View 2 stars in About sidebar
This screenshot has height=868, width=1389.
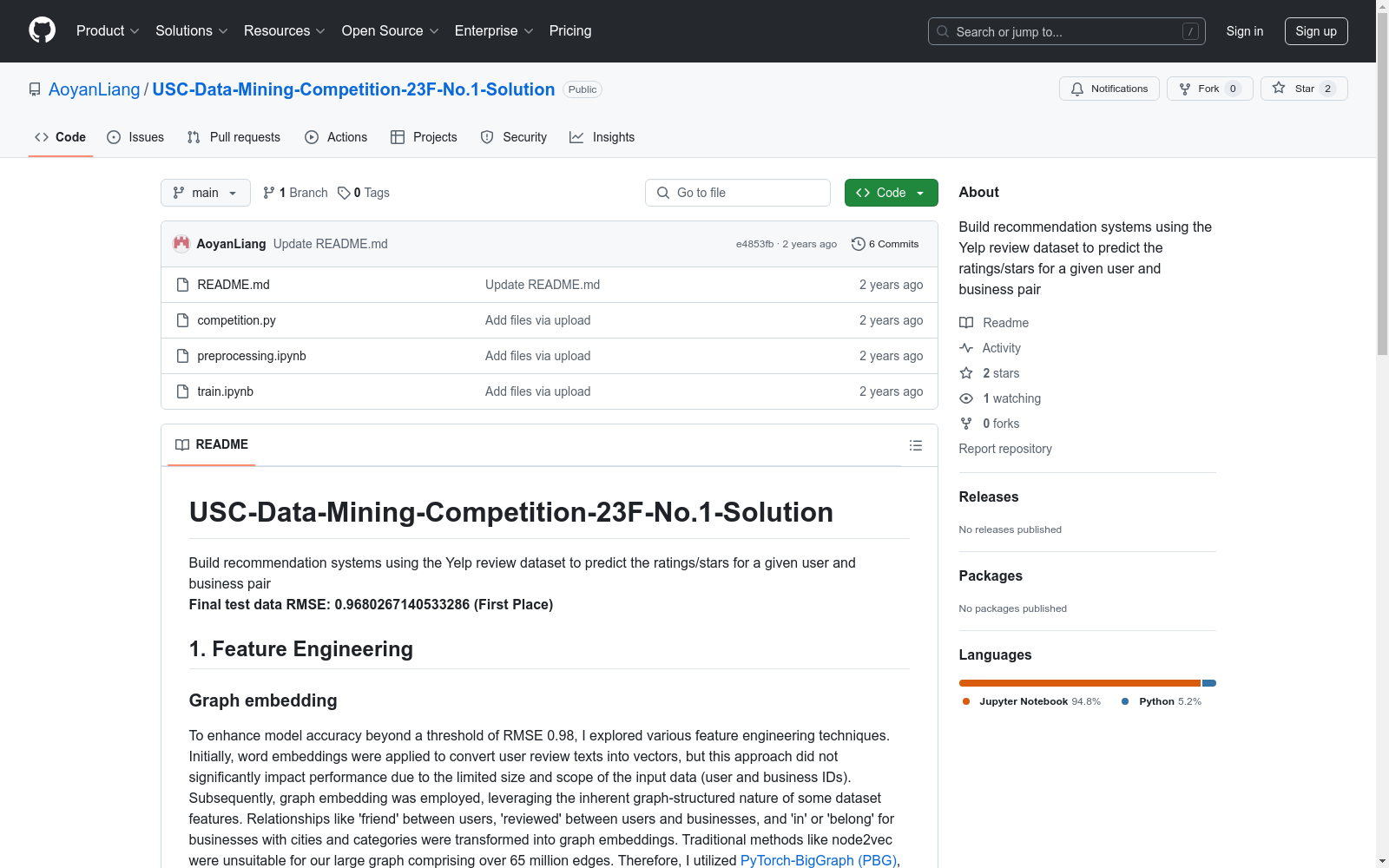click(x=990, y=373)
